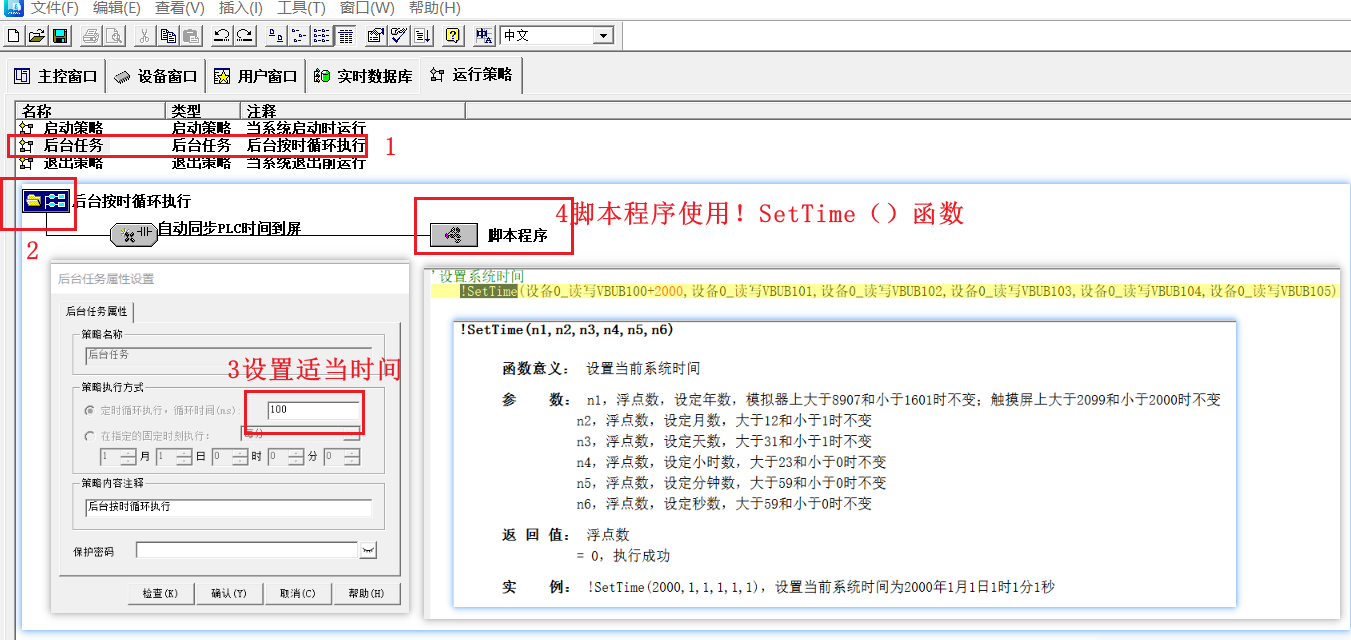Click the strategy block icon beside 后台按时循环执行

coord(45,201)
